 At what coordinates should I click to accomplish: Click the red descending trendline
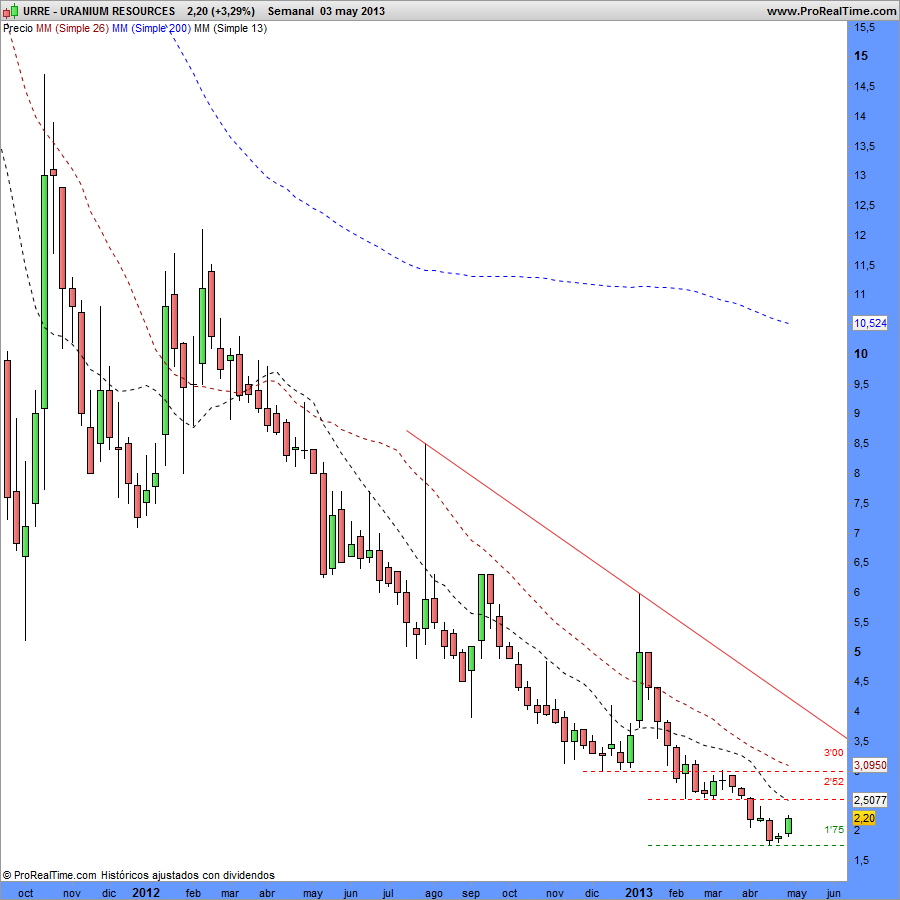626,584
